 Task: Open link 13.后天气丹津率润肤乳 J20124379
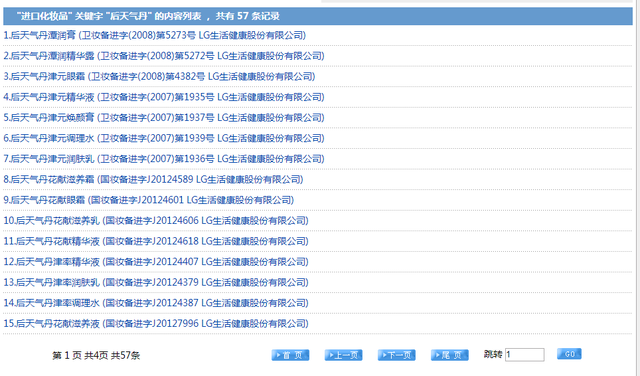click(x=156, y=282)
